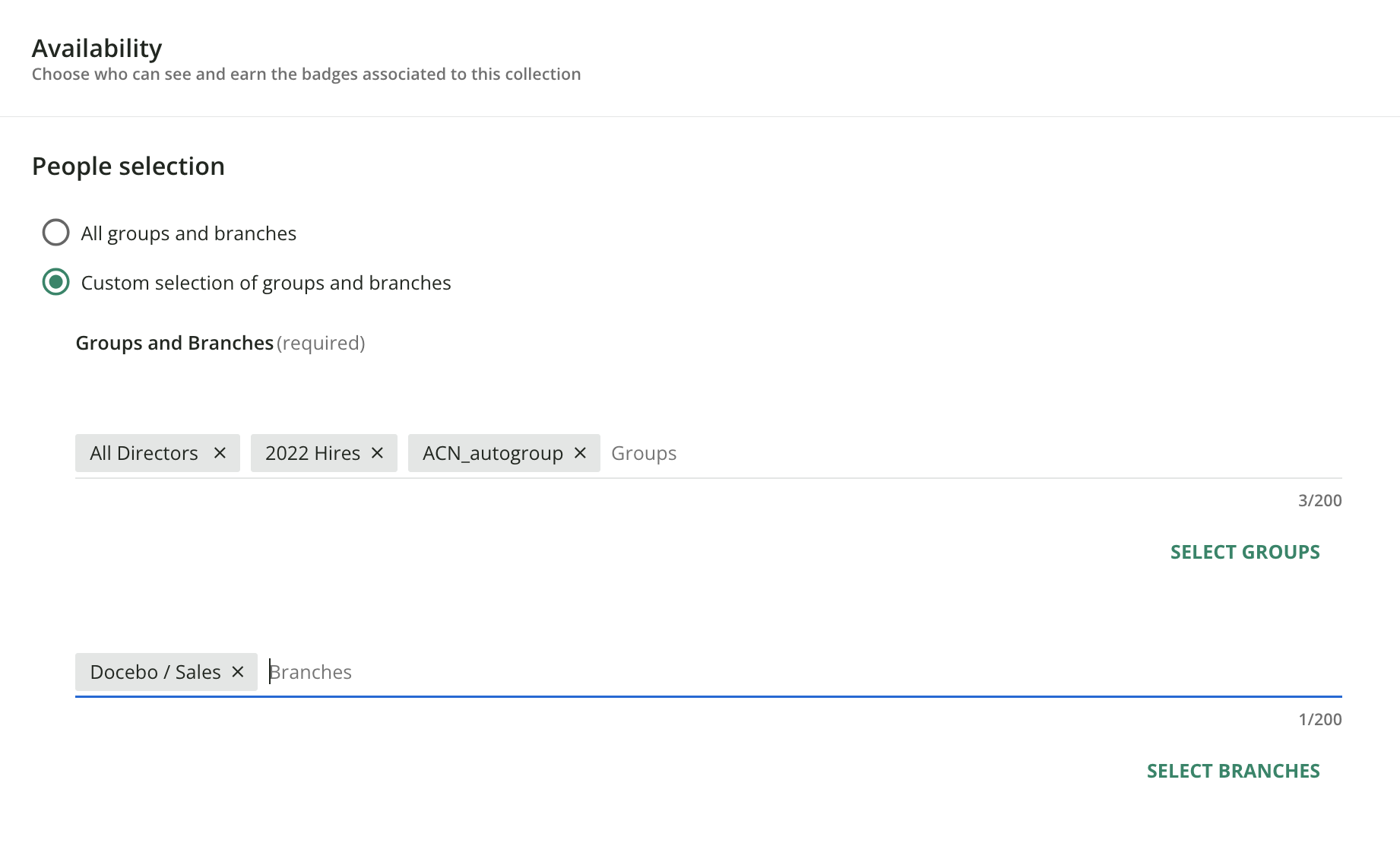Screen dimensions: 1400x859
Task: Click the "All groups and branches" label text
Action: pyautogui.click(x=188, y=233)
